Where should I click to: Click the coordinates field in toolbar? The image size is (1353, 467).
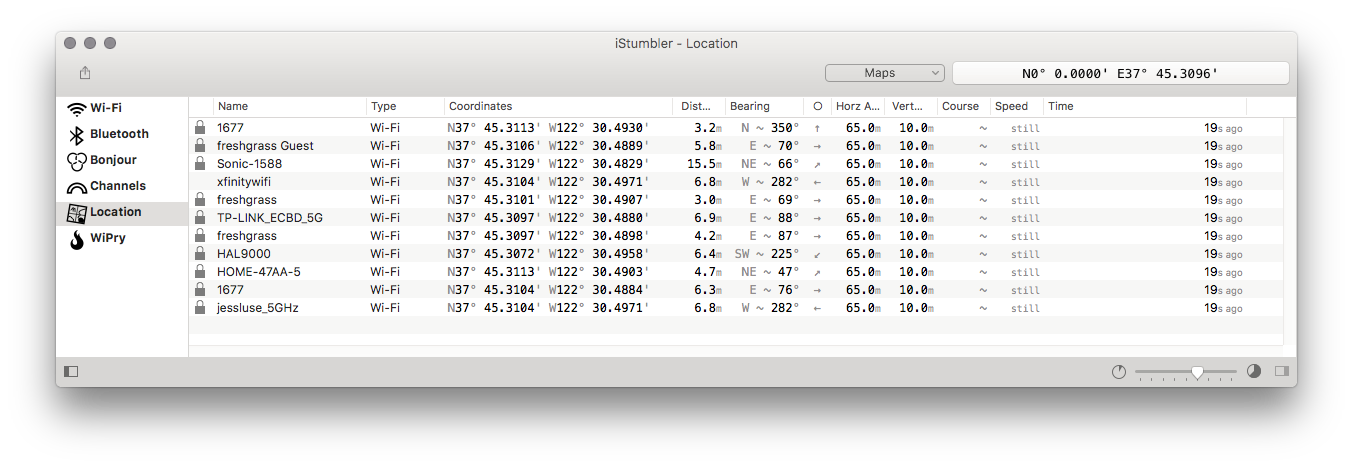tap(1120, 73)
